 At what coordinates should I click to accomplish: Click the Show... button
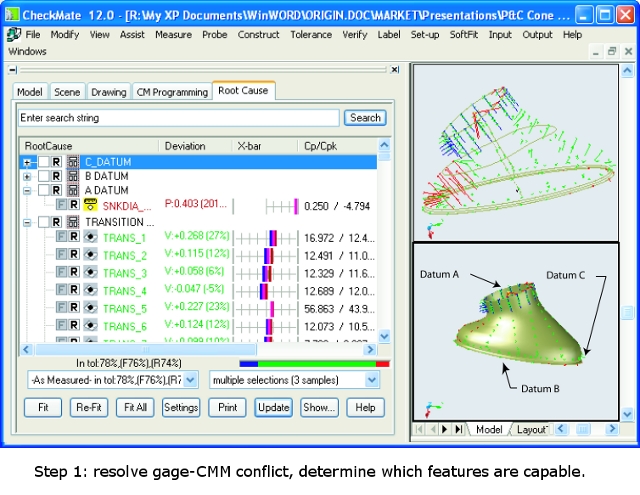(320, 407)
